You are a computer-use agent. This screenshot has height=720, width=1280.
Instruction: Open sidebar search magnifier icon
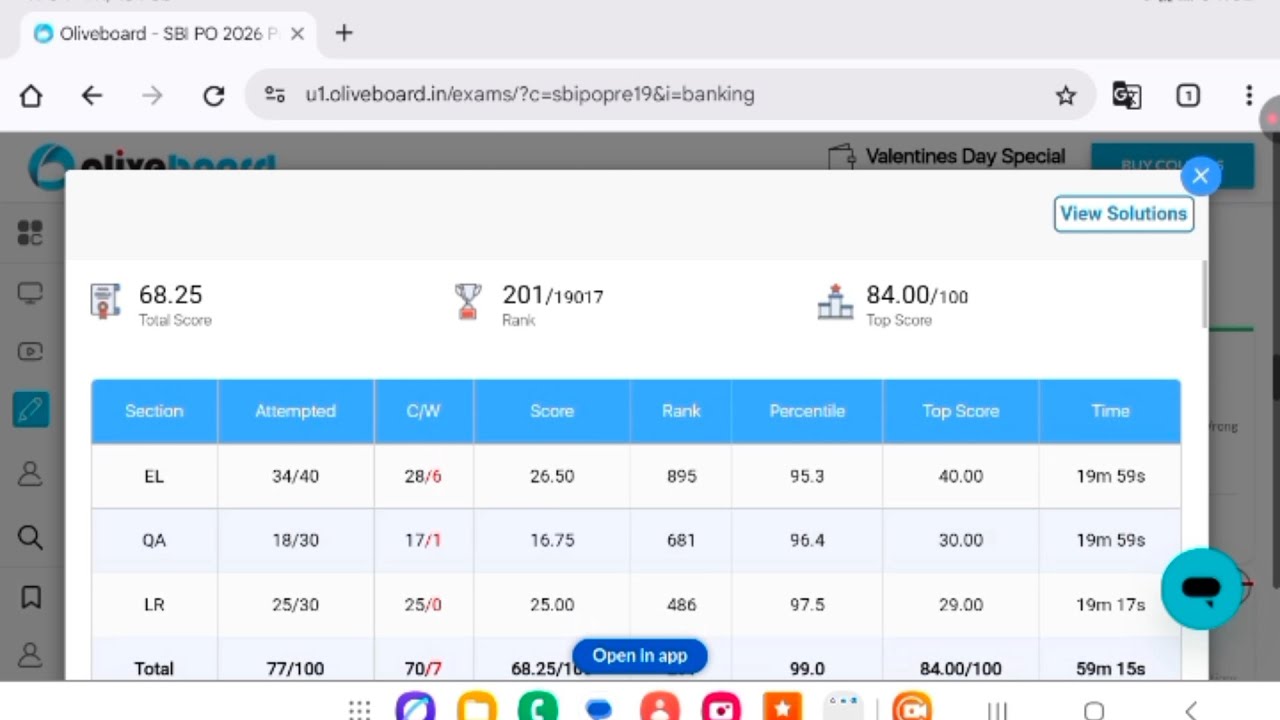(30, 537)
